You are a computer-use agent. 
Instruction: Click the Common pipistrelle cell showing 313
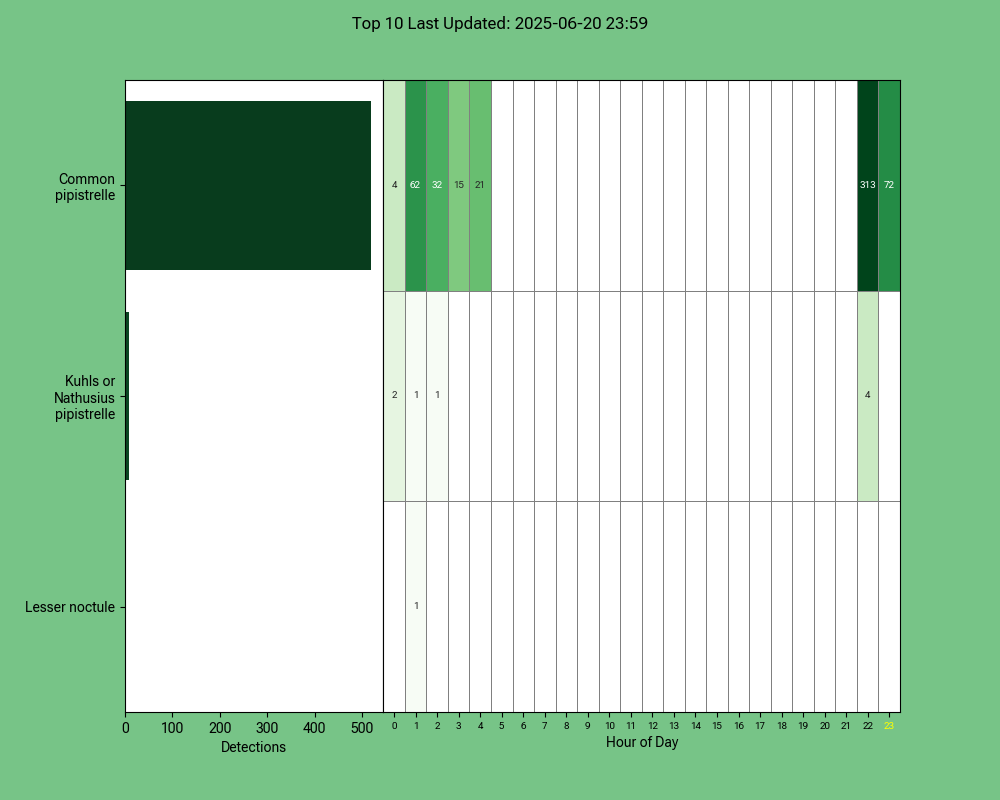pos(867,186)
